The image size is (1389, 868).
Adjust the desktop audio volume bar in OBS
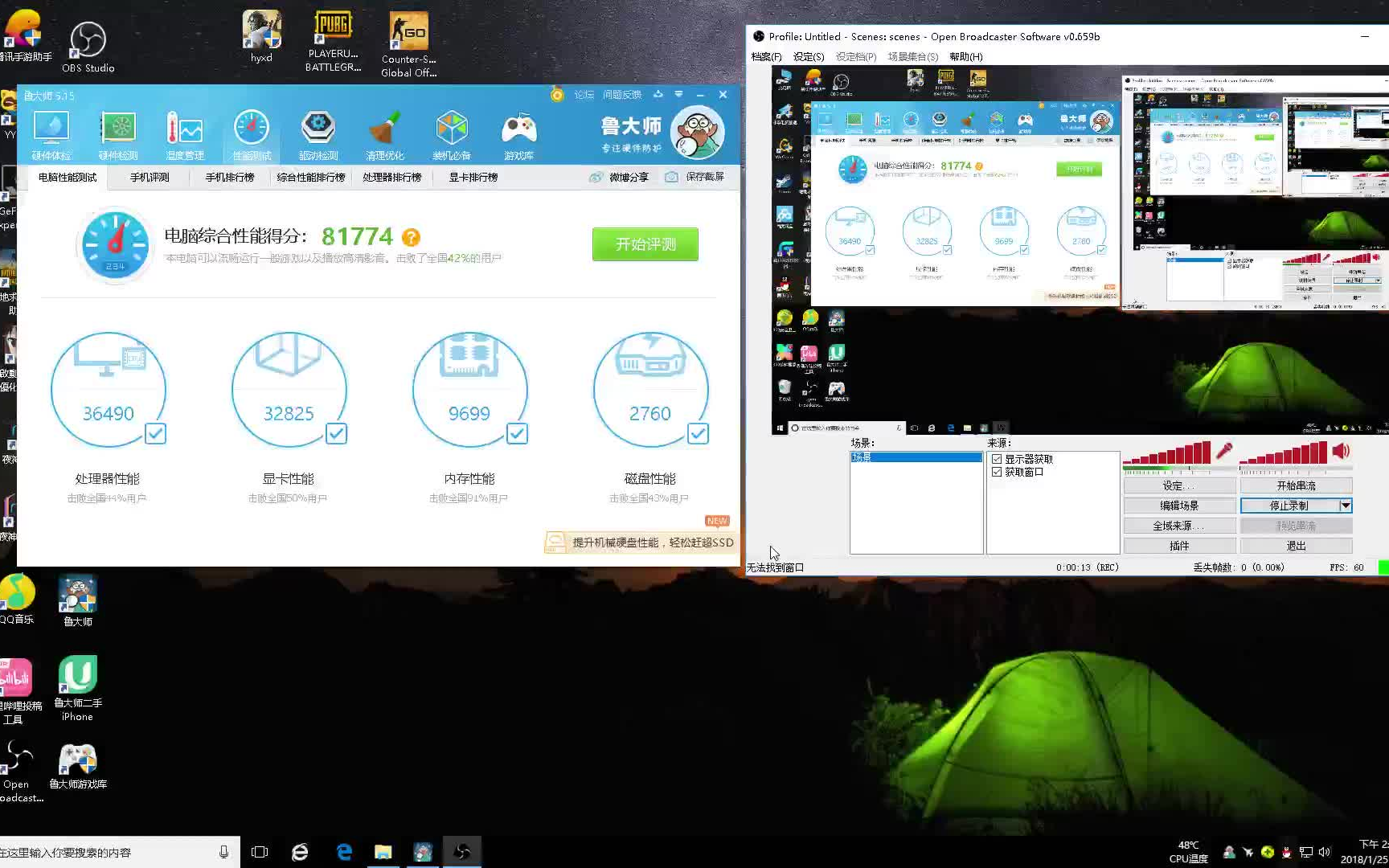[x=1283, y=453]
